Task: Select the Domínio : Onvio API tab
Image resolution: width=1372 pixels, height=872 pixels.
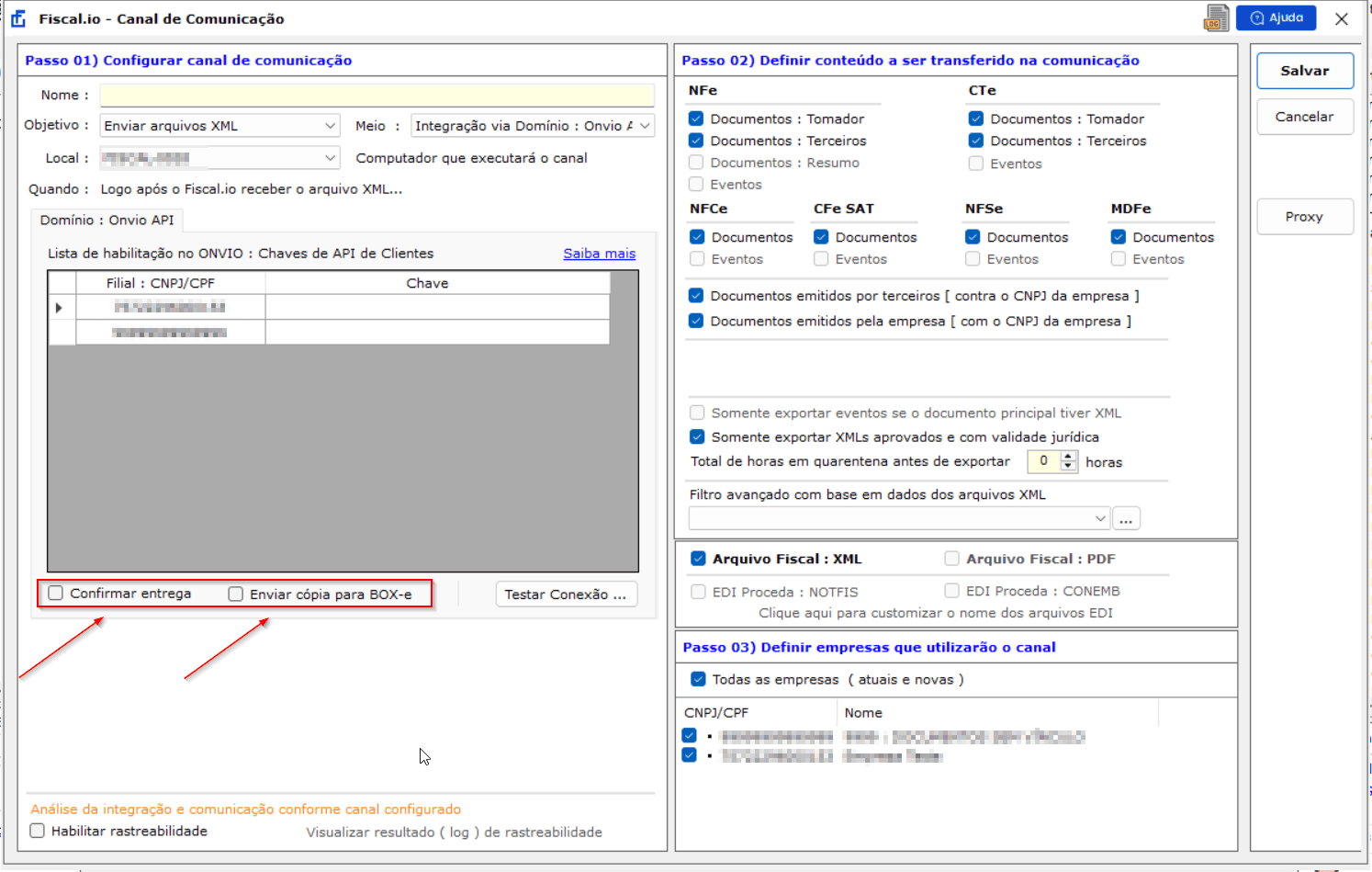Action: pyautogui.click(x=107, y=221)
